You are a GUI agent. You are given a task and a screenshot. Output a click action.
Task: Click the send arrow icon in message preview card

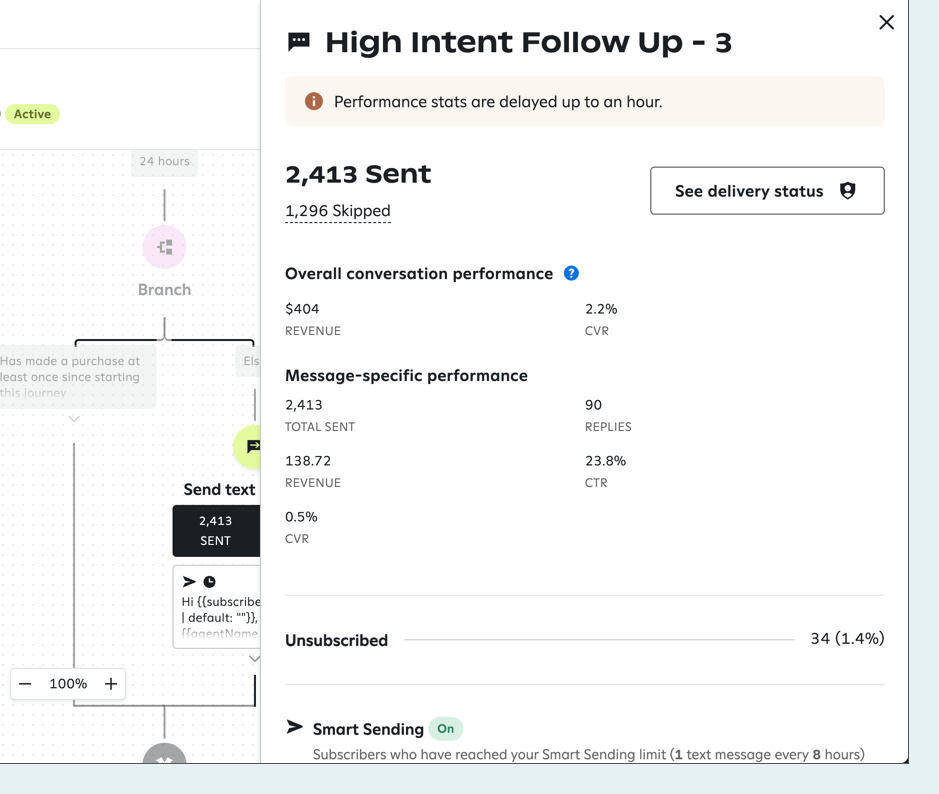[189, 581]
